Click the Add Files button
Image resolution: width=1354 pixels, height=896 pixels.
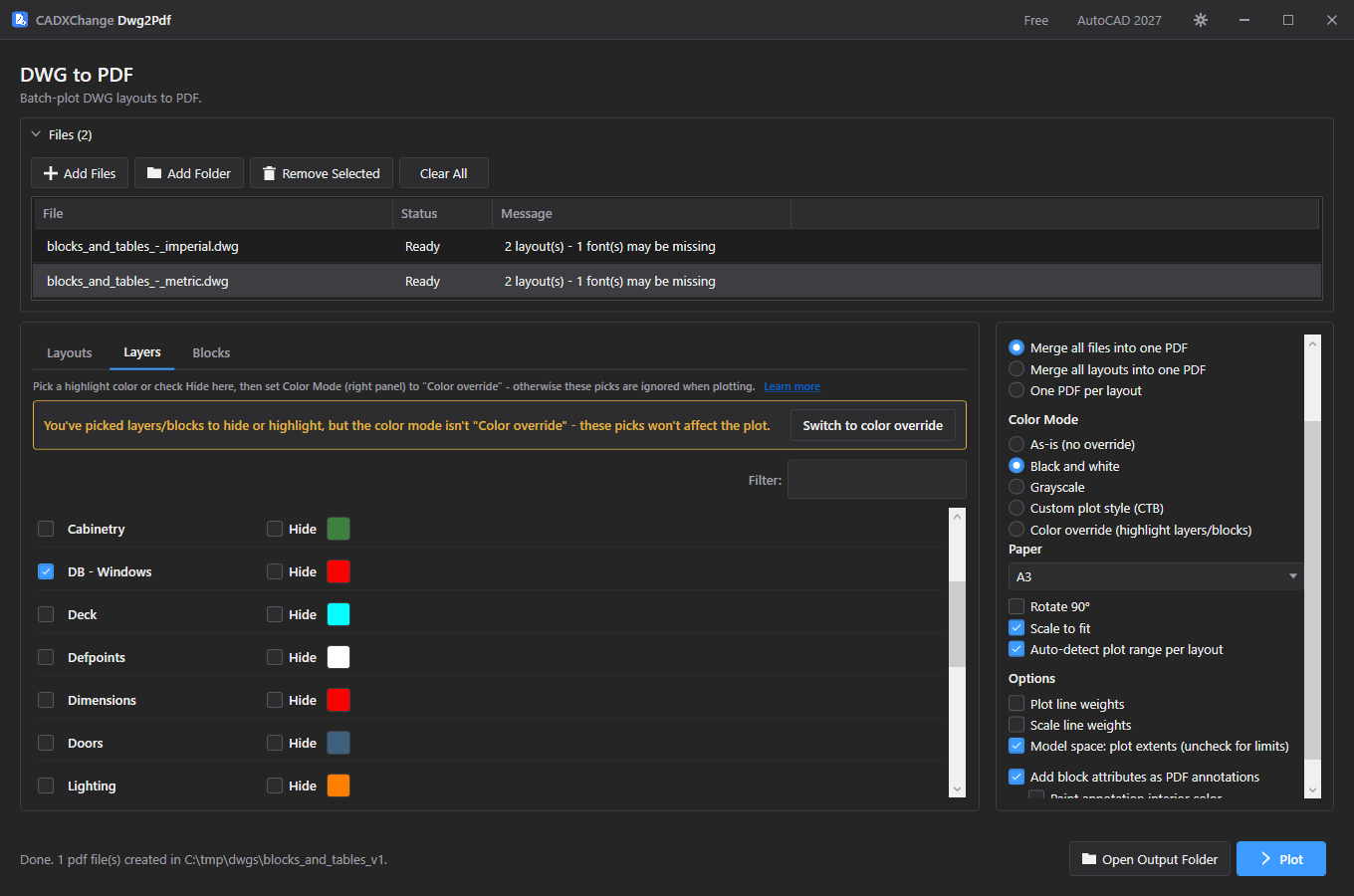(x=80, y=173)
